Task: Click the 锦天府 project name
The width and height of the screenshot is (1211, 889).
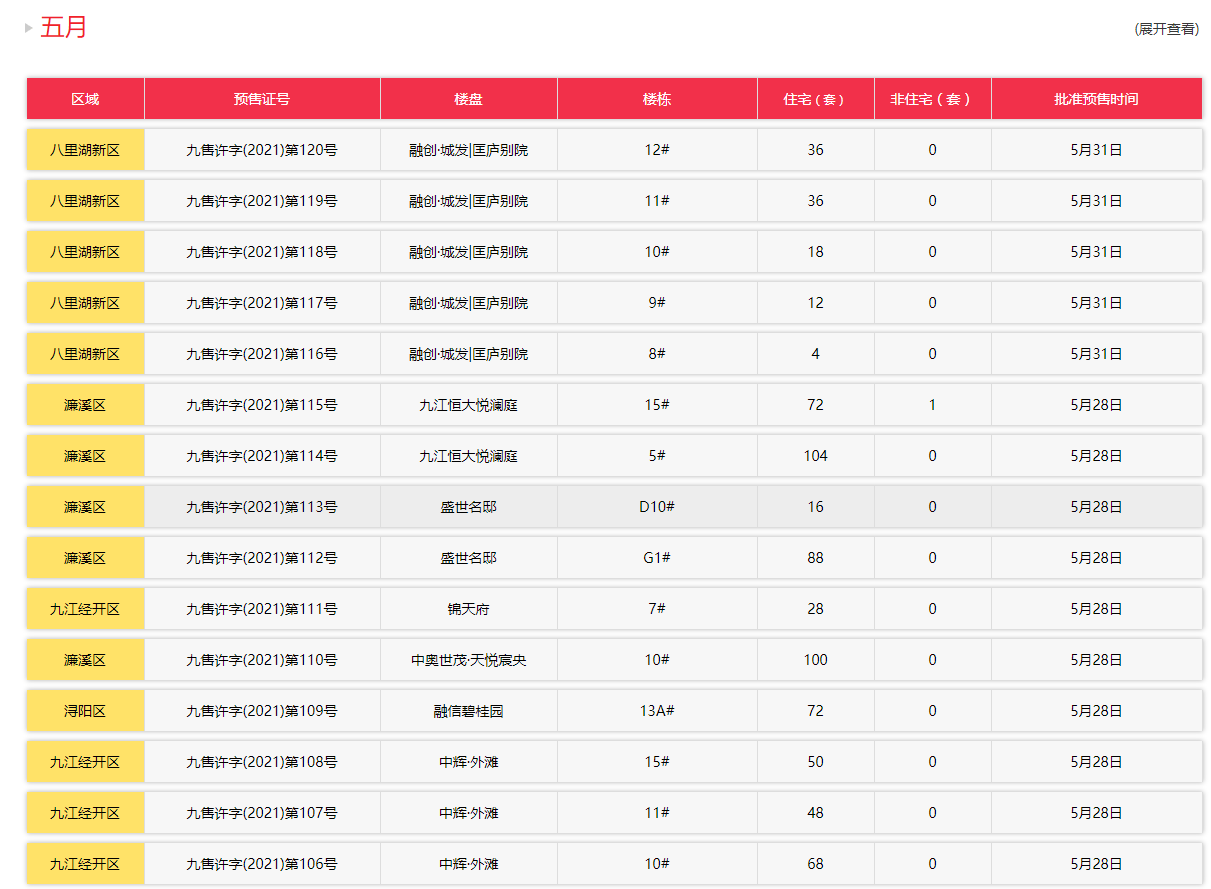Action: point(468,609)
